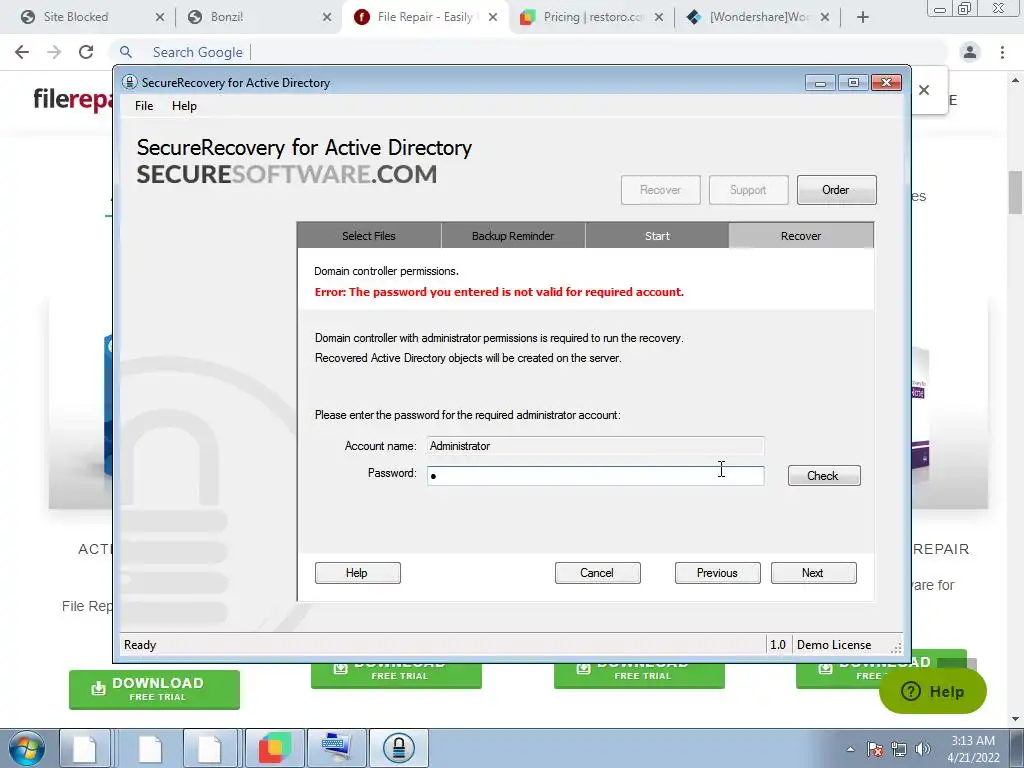Viewport: 1024px width, 768px height.
Task: Close the Wondershare tab
Action: click(825, 17)
